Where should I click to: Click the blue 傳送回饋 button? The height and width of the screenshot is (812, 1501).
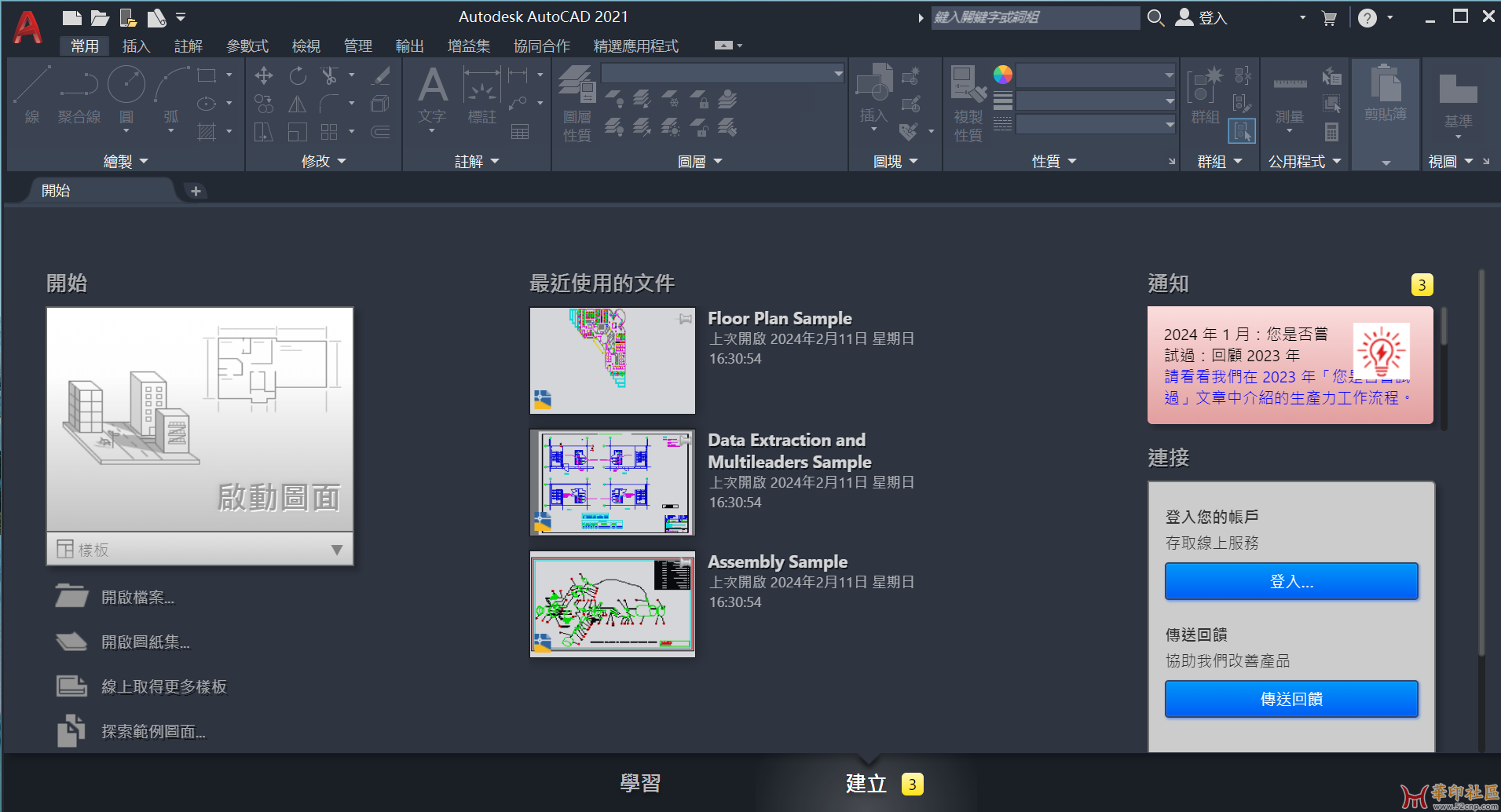(1291, 699)
